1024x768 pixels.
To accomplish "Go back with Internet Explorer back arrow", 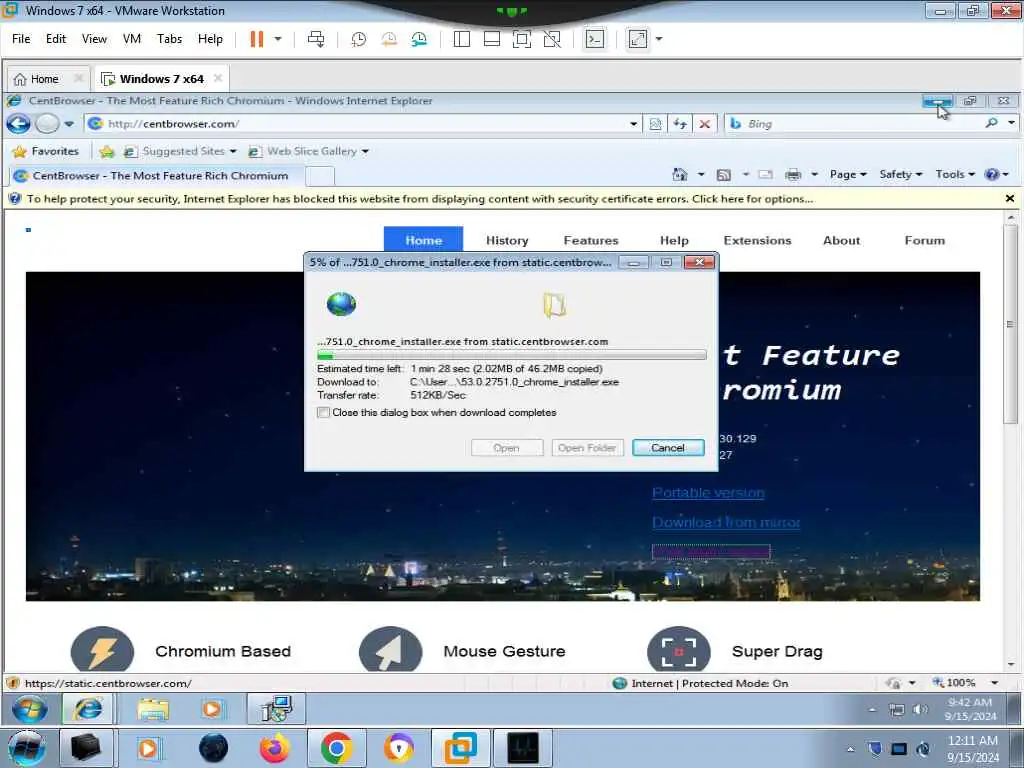I will click(x=18, y=123).
